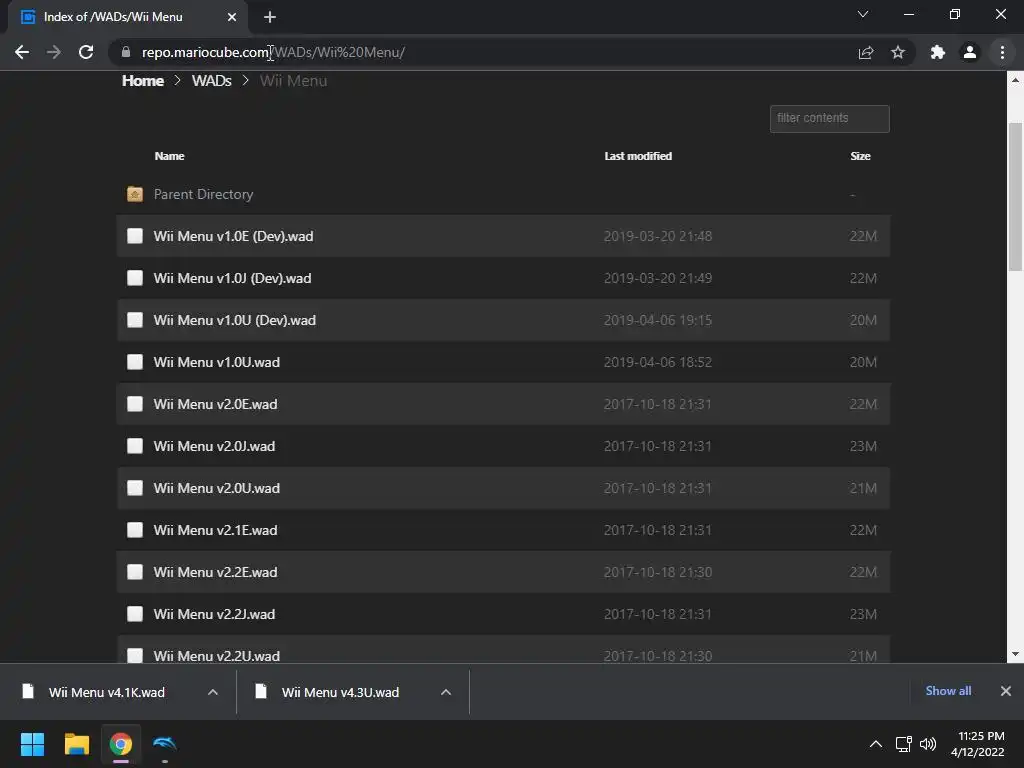Open downloaded Wii Menu v4.3U.wad item
1024x768 pixels.
(x=340, y=692)
